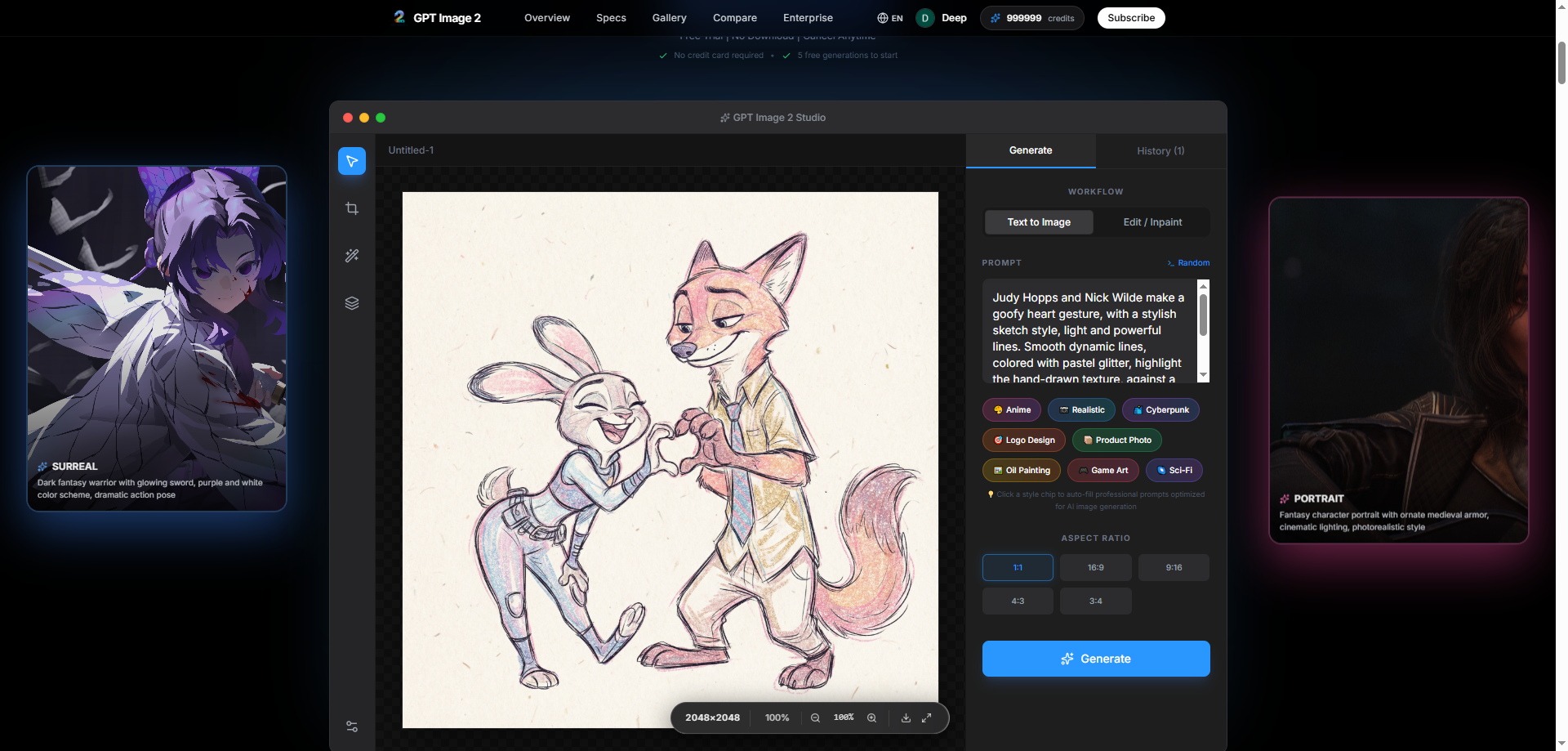Enable the Anime style chip
The width and height of the screenshot is (1568, 751).
(1011, 409)
